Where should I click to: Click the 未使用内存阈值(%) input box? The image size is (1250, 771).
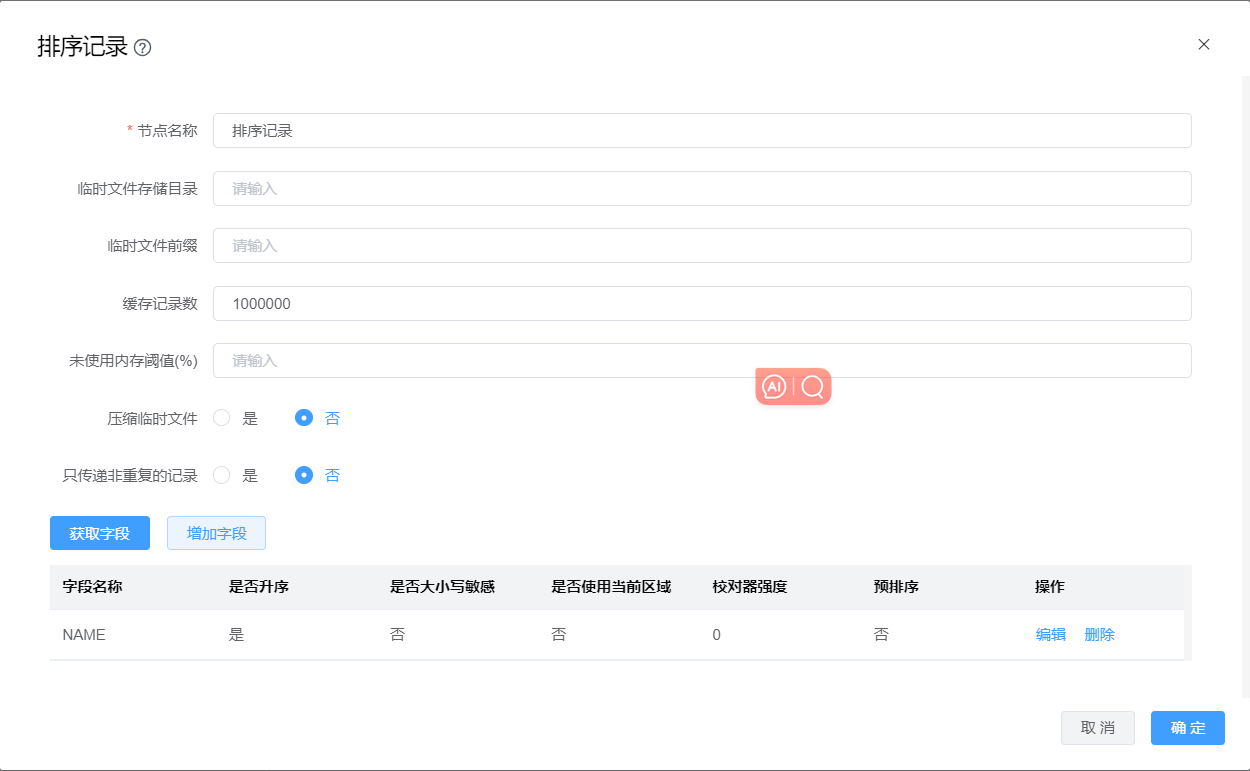click(x=701, y=360)
